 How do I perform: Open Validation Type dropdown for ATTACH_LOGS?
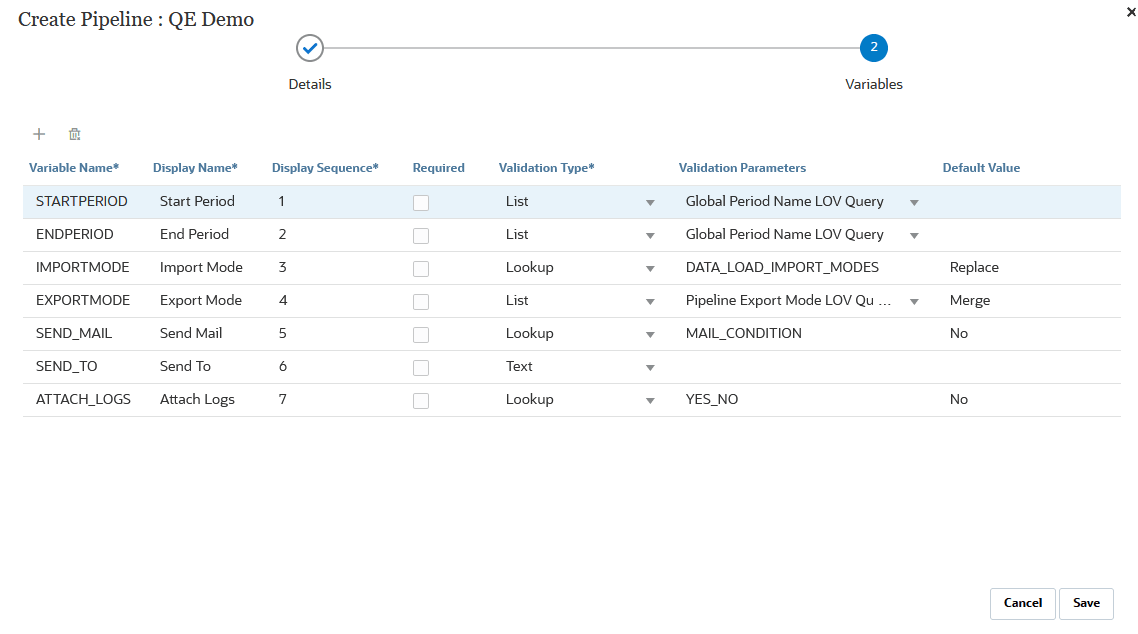(650, 400)
